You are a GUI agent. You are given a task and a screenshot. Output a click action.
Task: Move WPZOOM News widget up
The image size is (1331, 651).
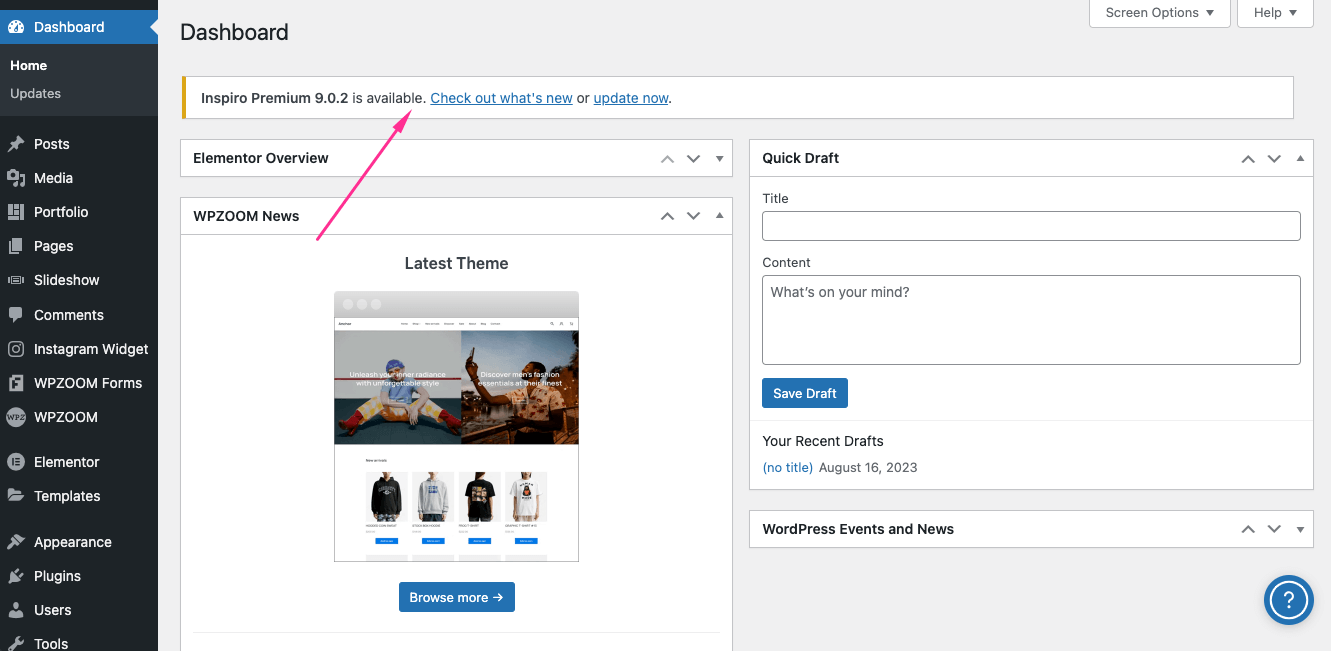click(667, 216)
